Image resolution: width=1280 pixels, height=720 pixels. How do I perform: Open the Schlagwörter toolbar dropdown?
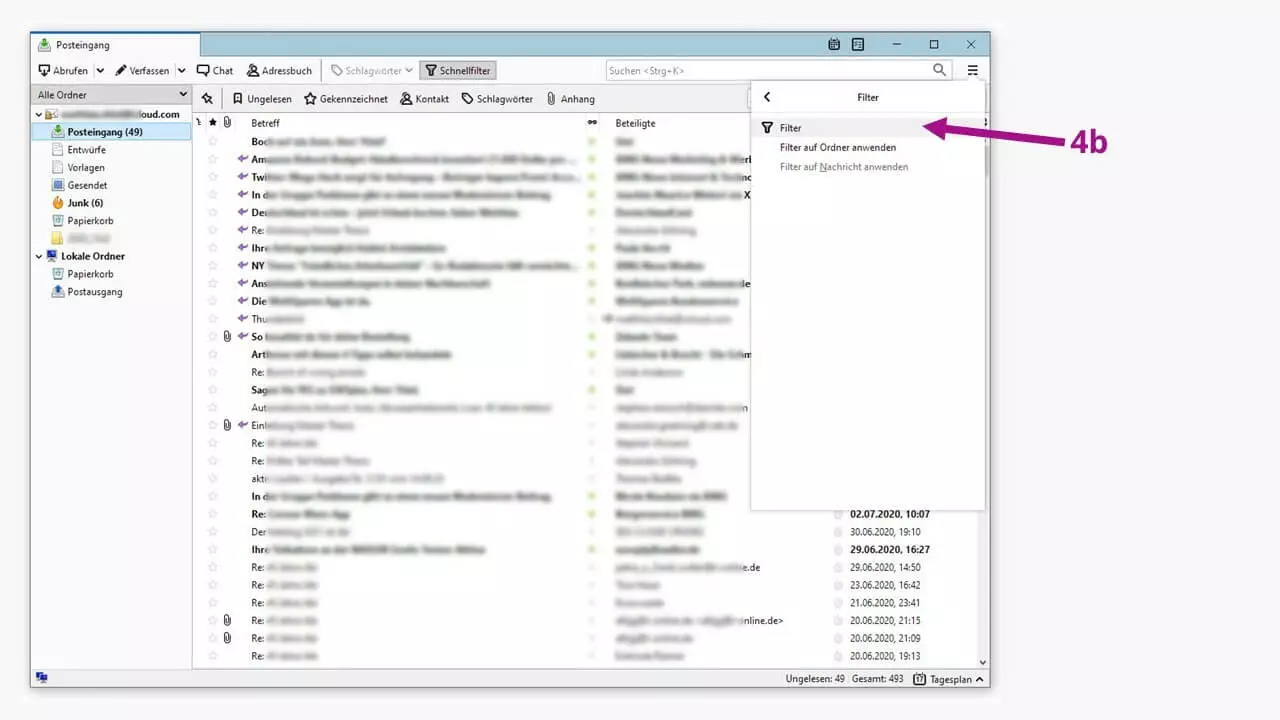pyautogui.click(x=371, y=71)
